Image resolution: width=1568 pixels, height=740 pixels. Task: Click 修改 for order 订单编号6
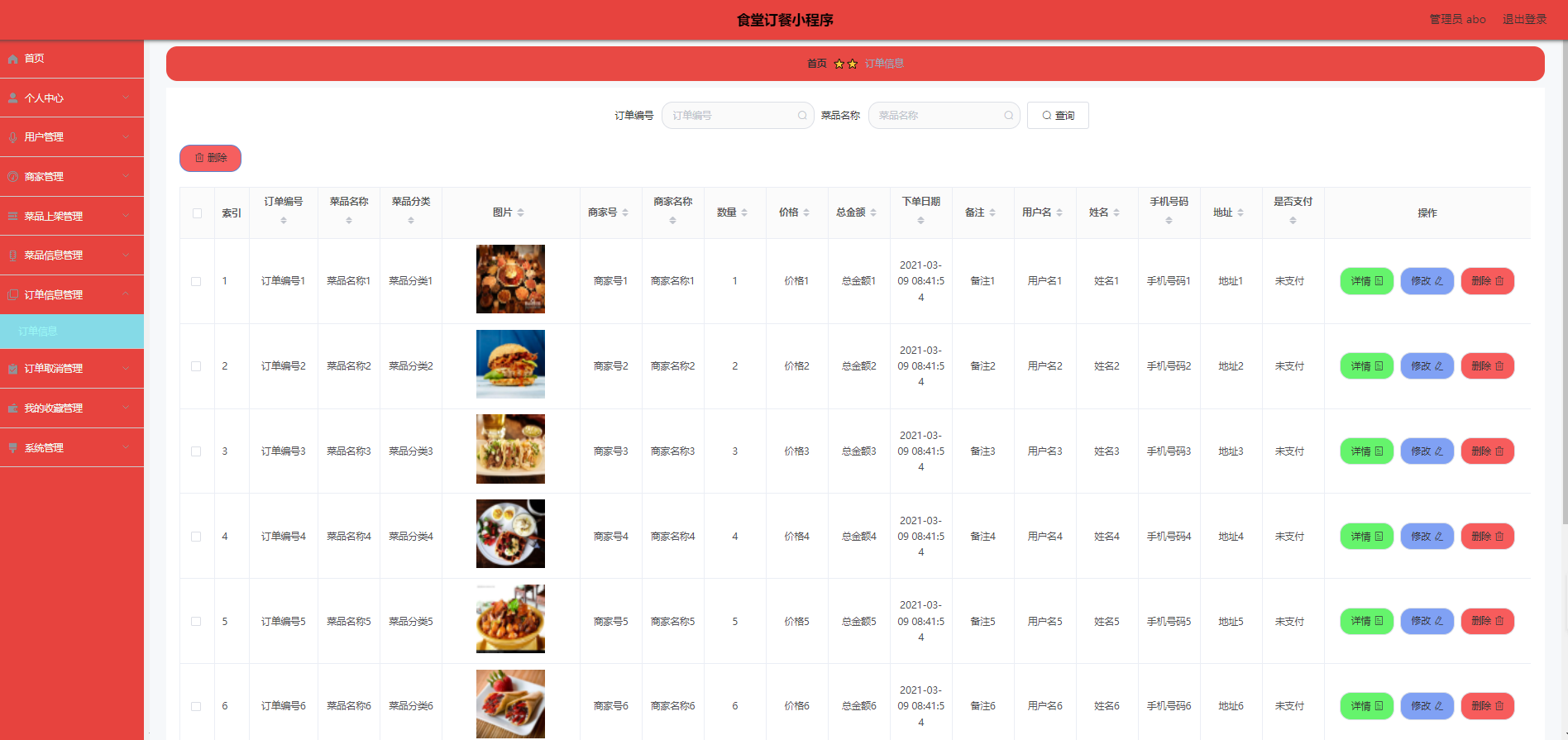point(1427,706)
